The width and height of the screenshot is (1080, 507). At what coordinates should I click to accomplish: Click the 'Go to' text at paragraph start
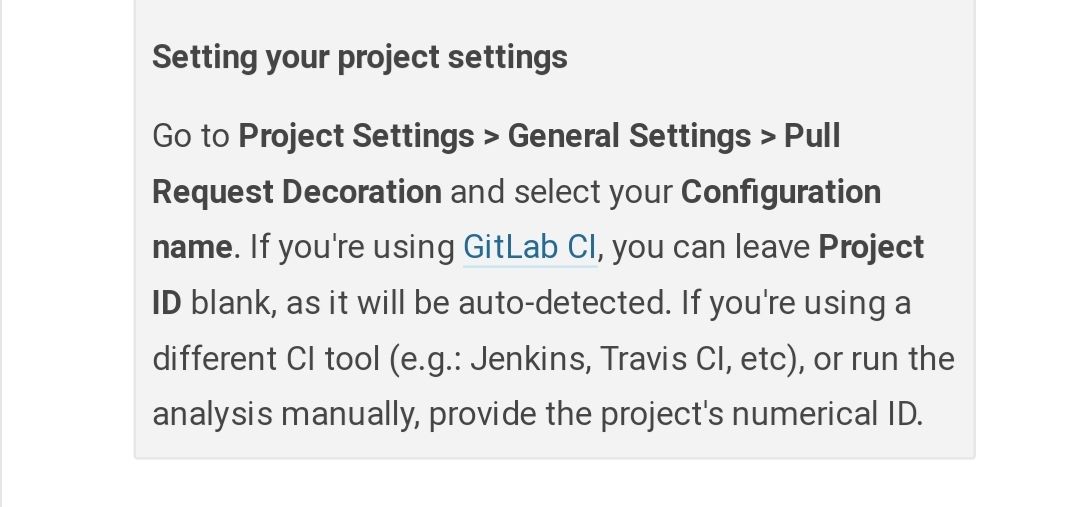[x=191, y=136]
